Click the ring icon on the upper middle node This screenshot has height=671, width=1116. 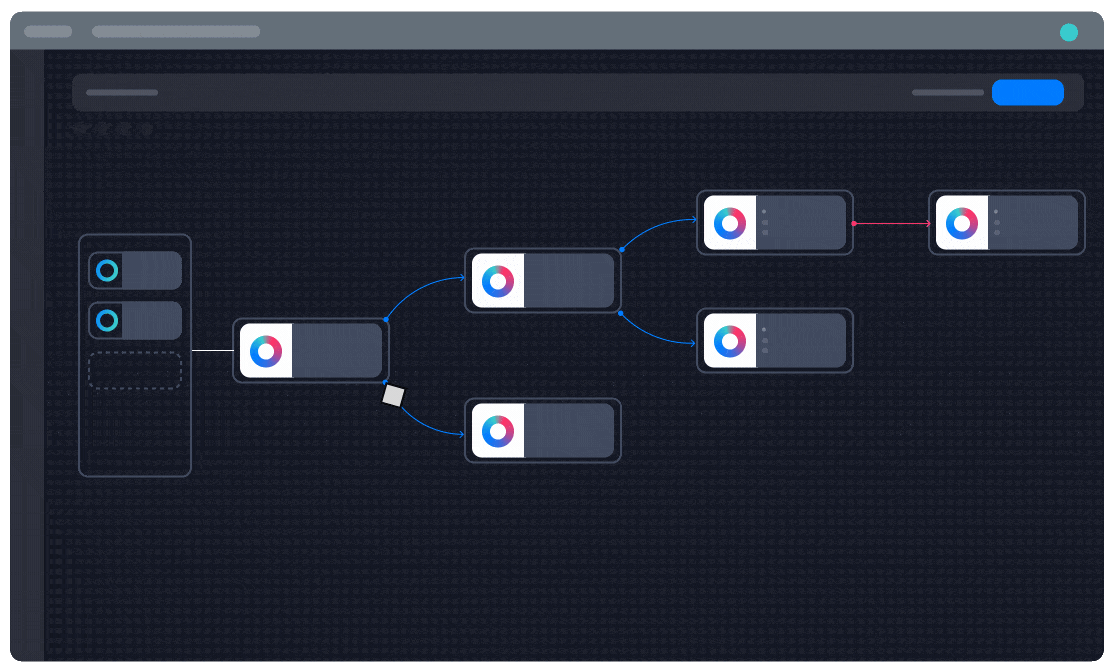click(498, 281)
